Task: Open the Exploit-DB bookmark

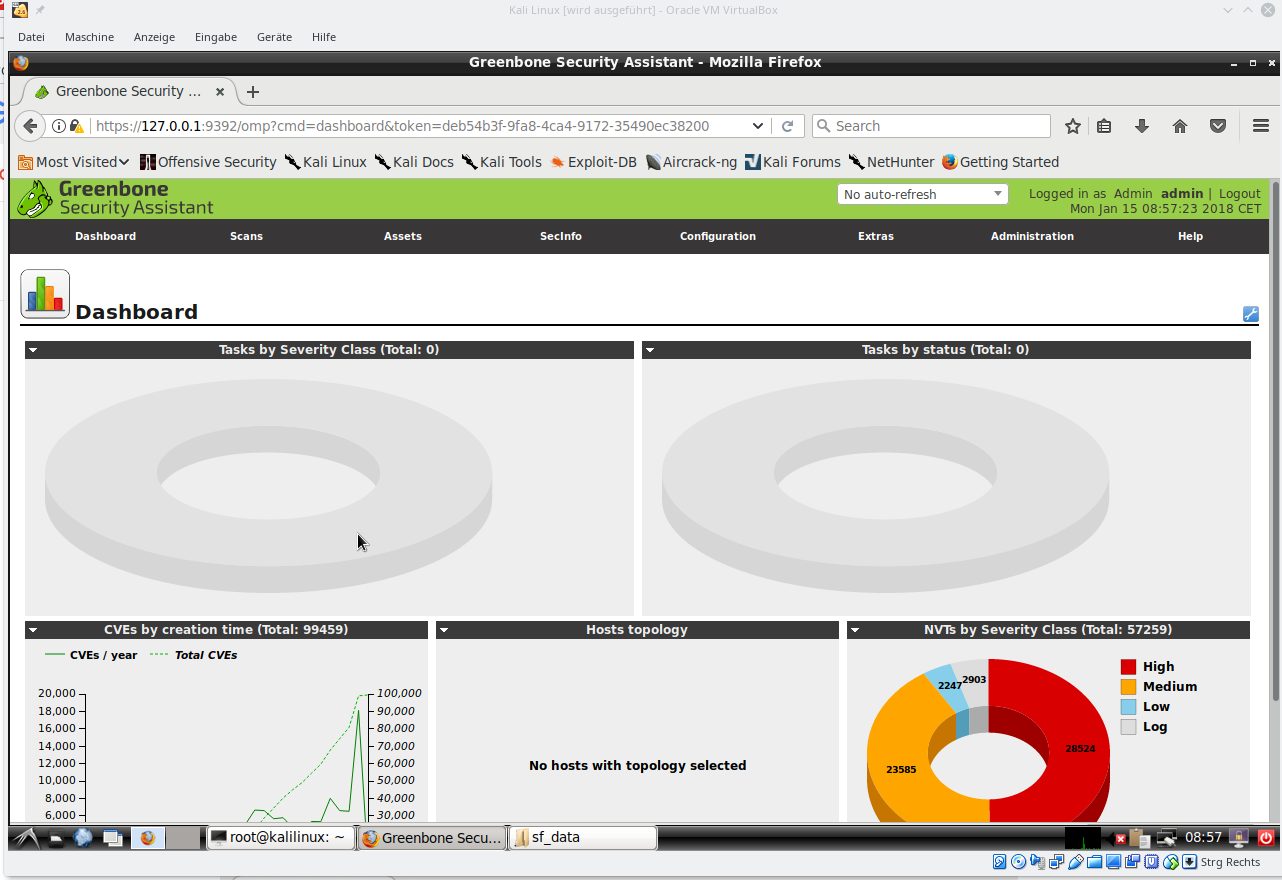Action: coord(592,162)
